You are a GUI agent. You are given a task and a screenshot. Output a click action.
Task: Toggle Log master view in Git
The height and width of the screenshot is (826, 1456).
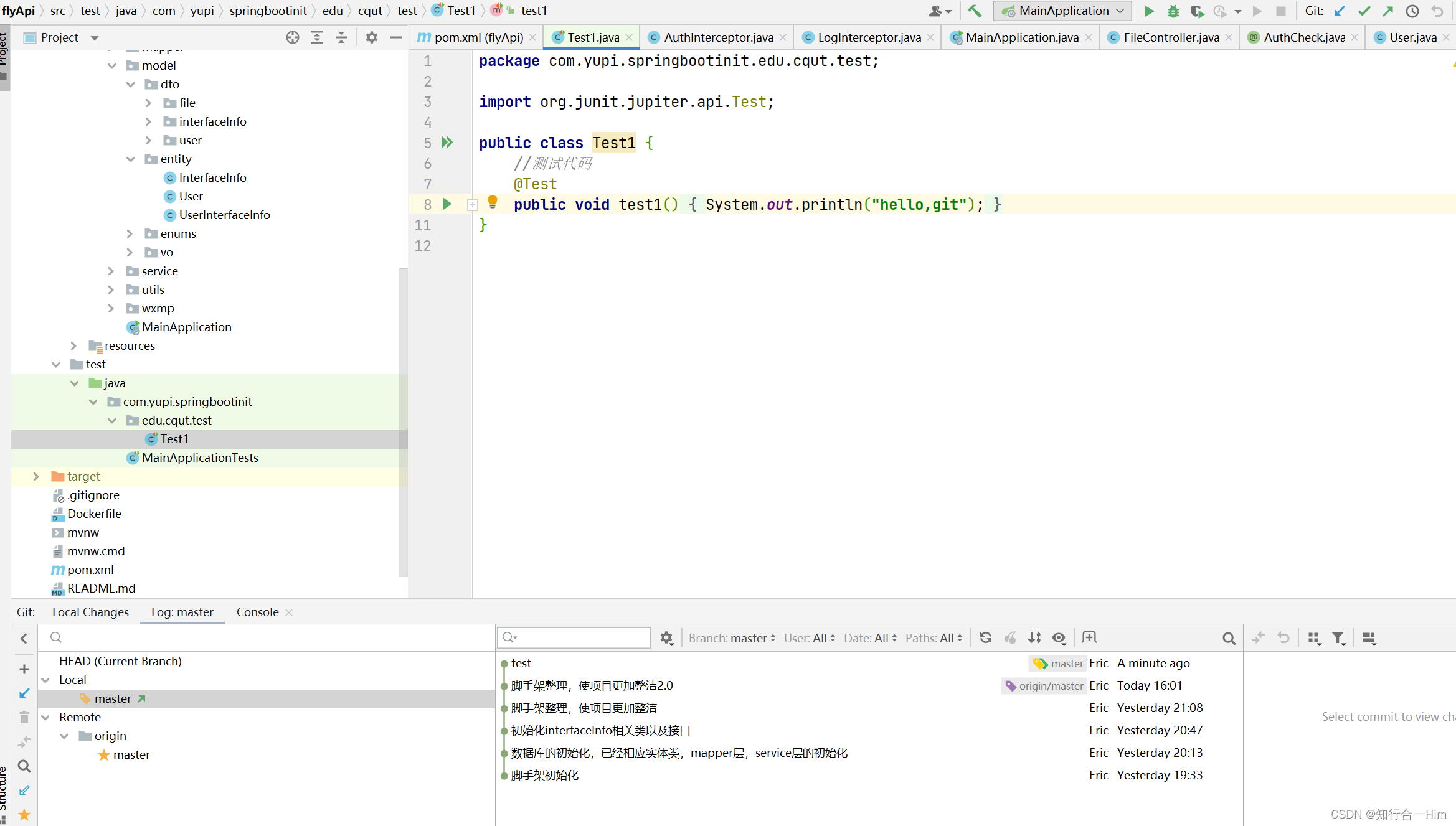tap(181, 611)
